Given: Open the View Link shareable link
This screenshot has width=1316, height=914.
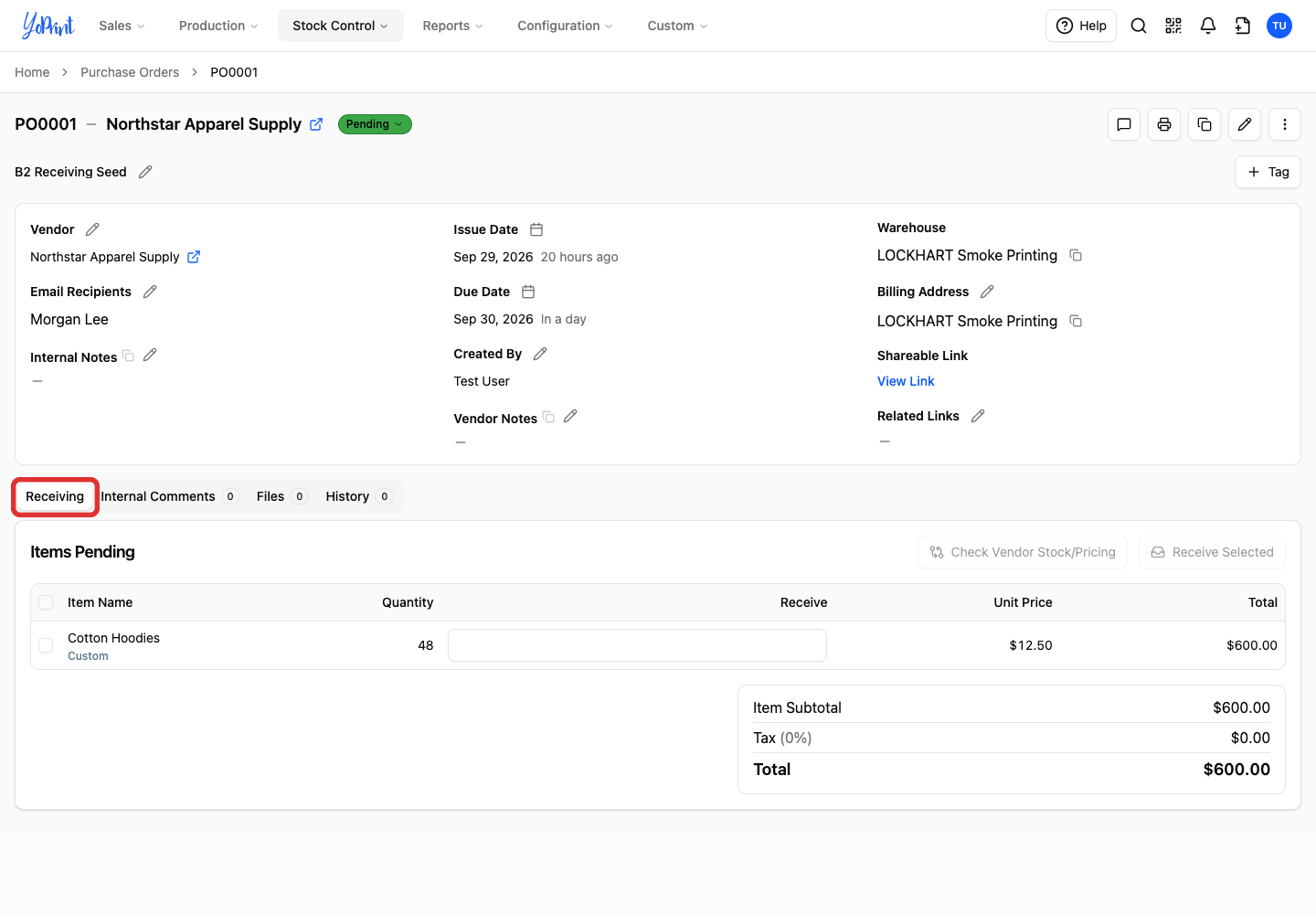Looking at the screenshot, I should pos(906,381).
